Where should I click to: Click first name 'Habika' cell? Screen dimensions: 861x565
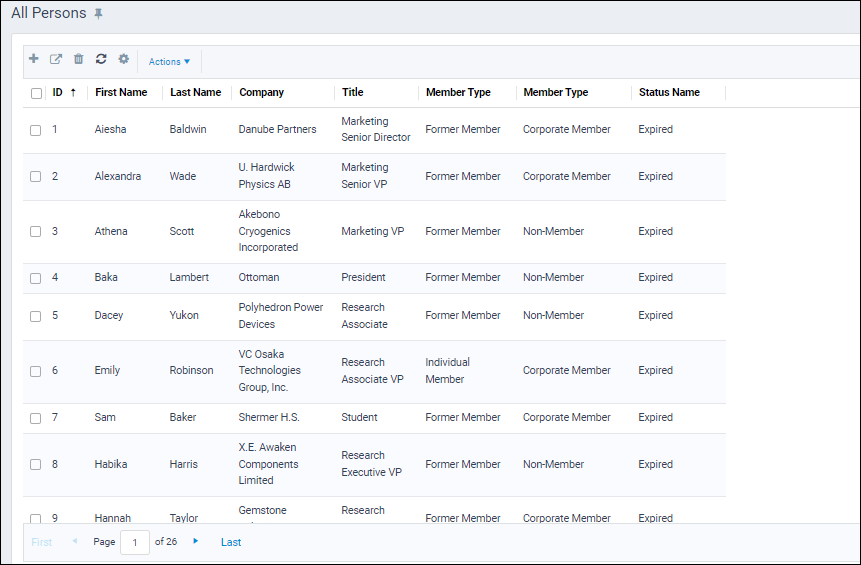coord(110,464)
